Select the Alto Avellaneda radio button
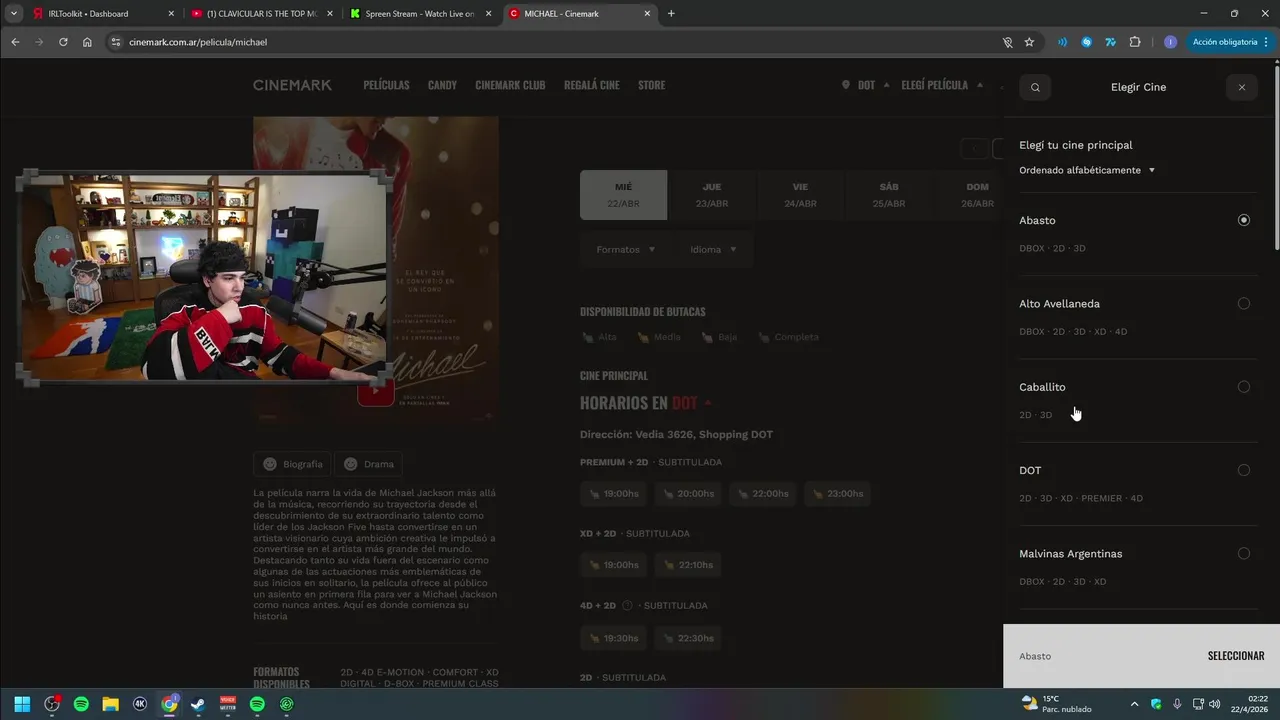Viewport: 1280px width, 720px height. point(1243,303)
